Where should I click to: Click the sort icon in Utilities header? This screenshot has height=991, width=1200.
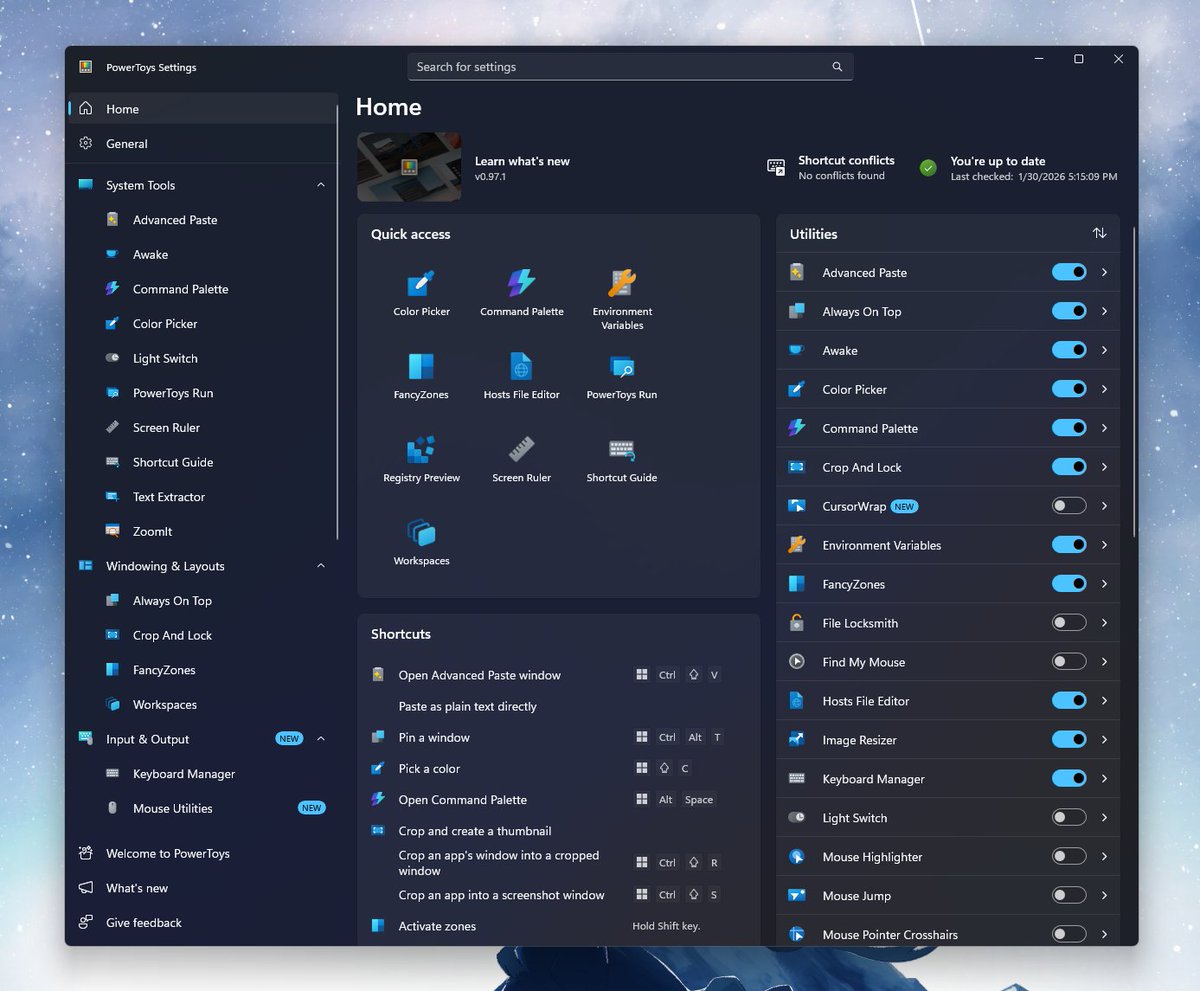tap(1099, 233)
